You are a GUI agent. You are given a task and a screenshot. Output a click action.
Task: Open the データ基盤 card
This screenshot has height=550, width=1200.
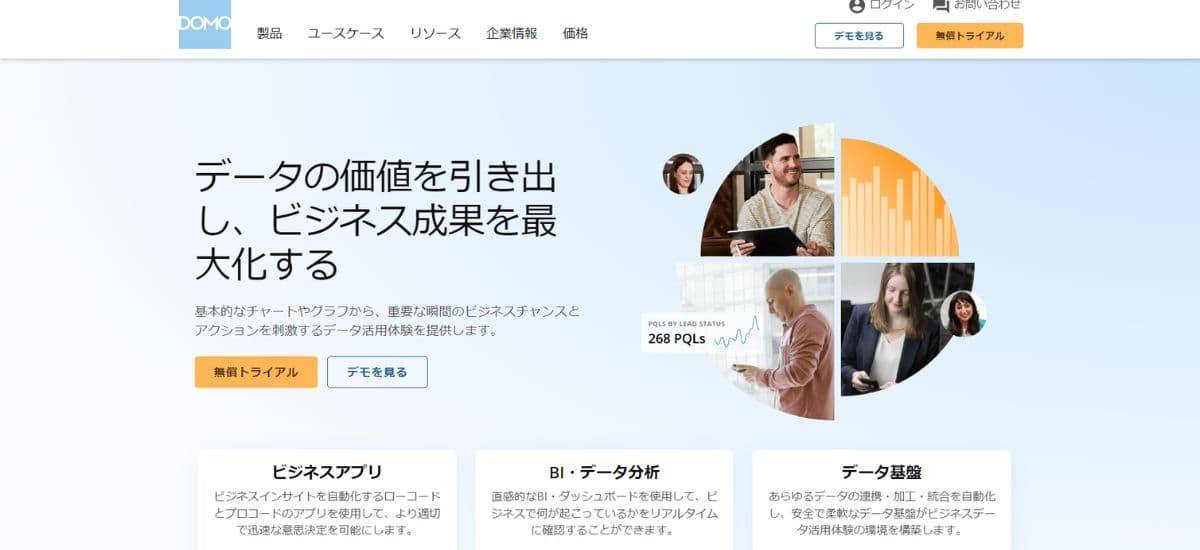(881, 499)
